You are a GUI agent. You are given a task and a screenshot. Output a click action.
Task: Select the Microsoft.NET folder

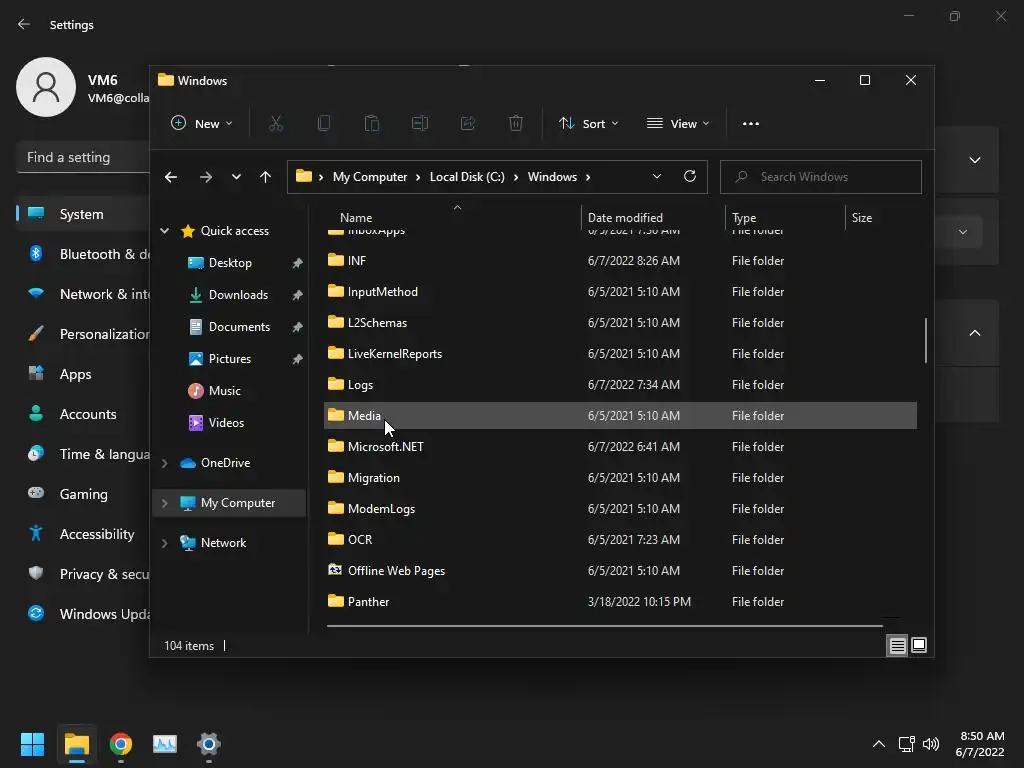click(620, 447)
